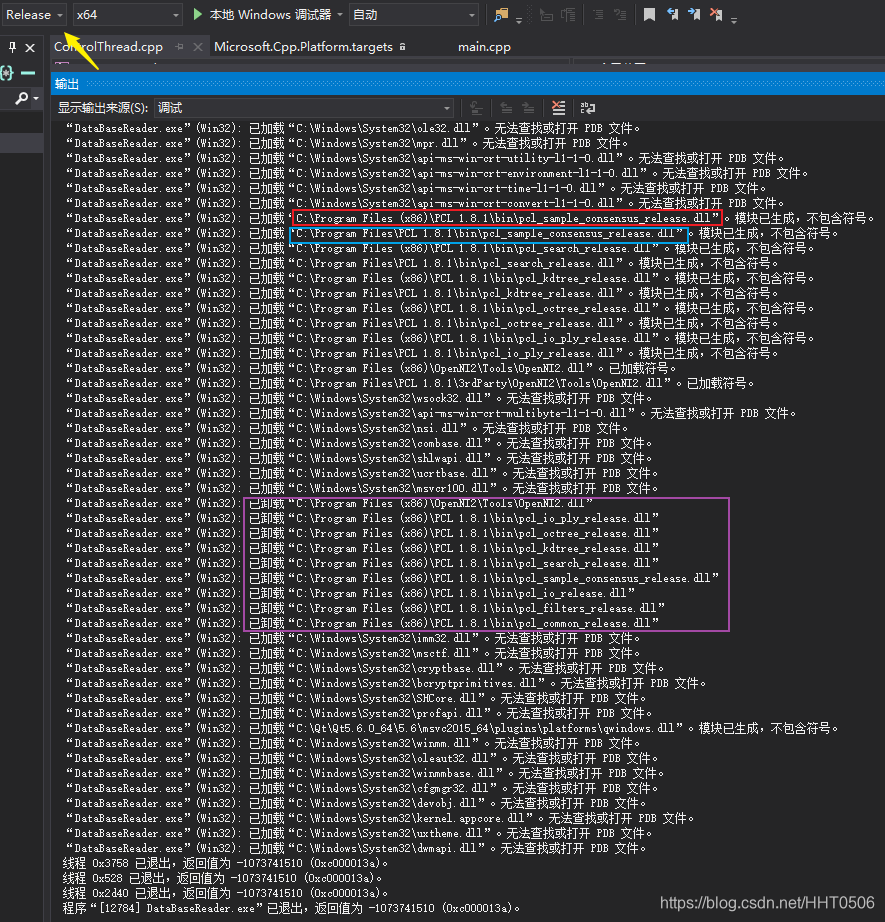Click the braces icon in left panel
This screenshot has width=885, height=922.
7,73
